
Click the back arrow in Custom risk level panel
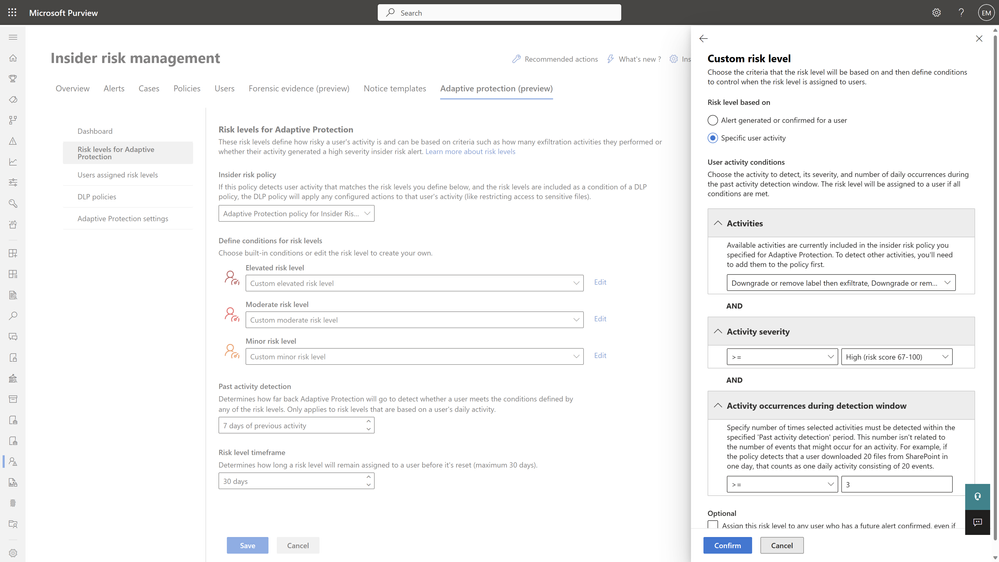coord(703,39)
